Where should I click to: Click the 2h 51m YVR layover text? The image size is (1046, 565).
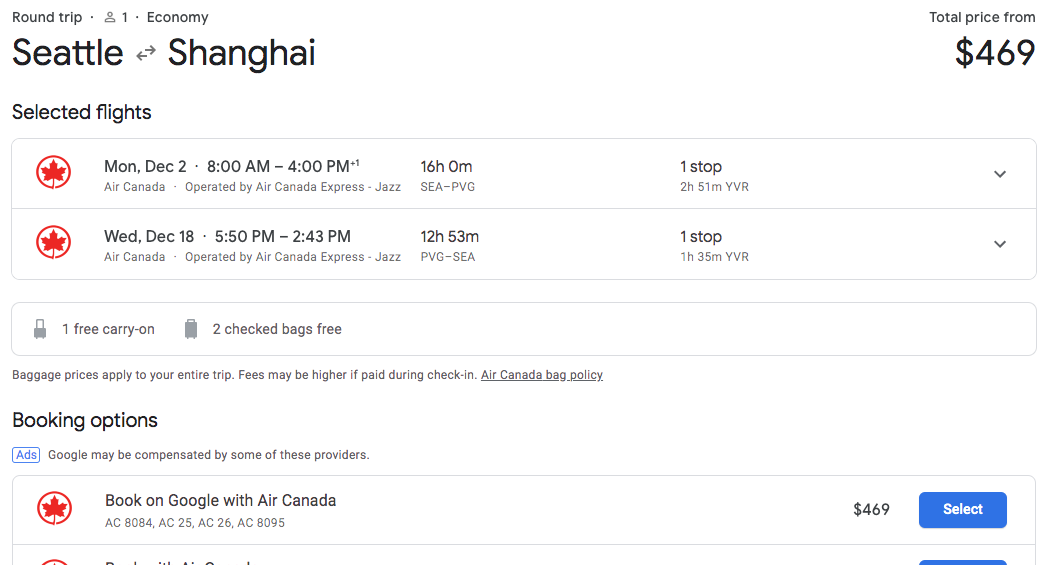coord(714,187)
